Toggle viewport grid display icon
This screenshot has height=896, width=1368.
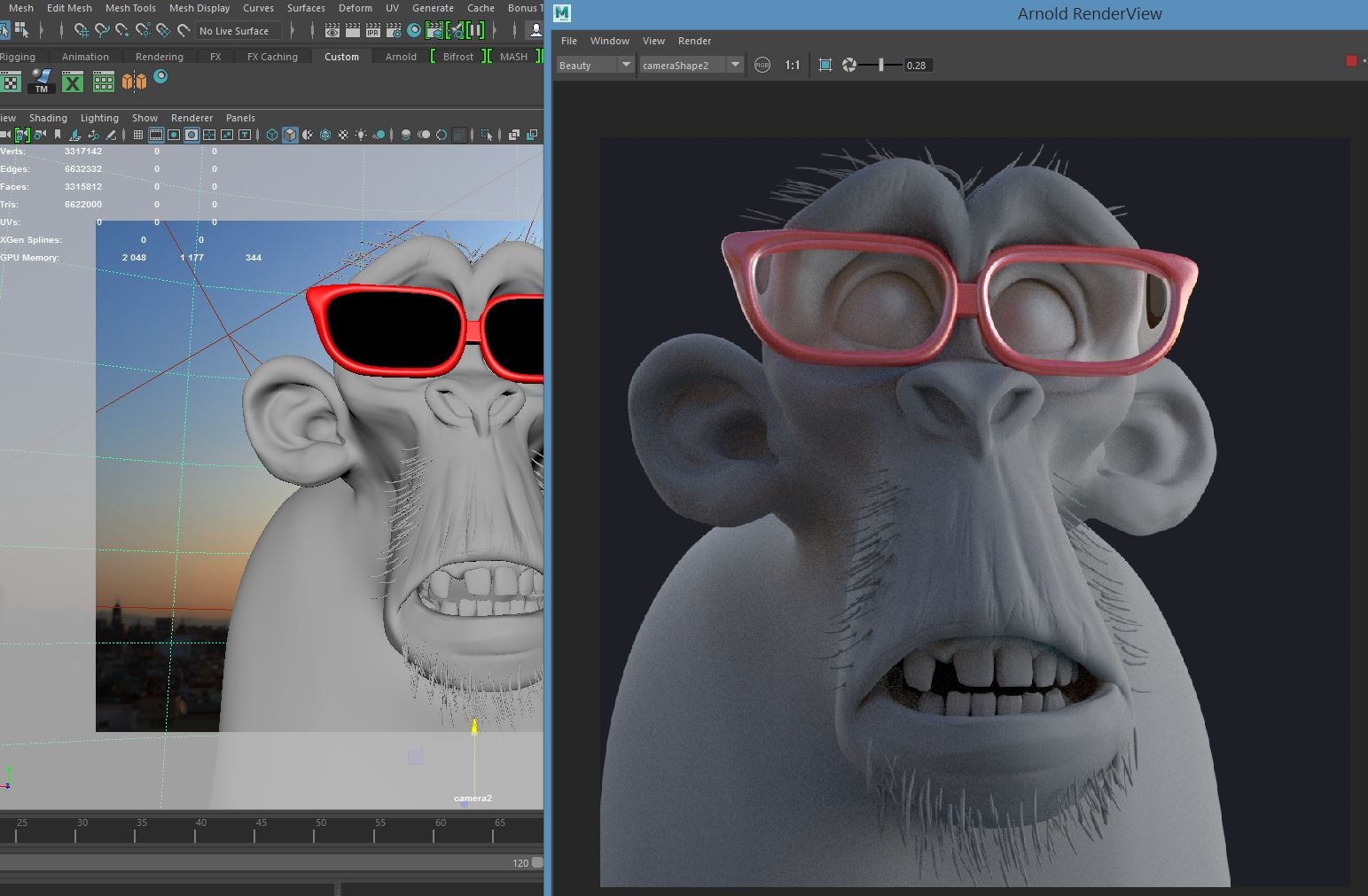pyautogui.click(x=138, y=135)
